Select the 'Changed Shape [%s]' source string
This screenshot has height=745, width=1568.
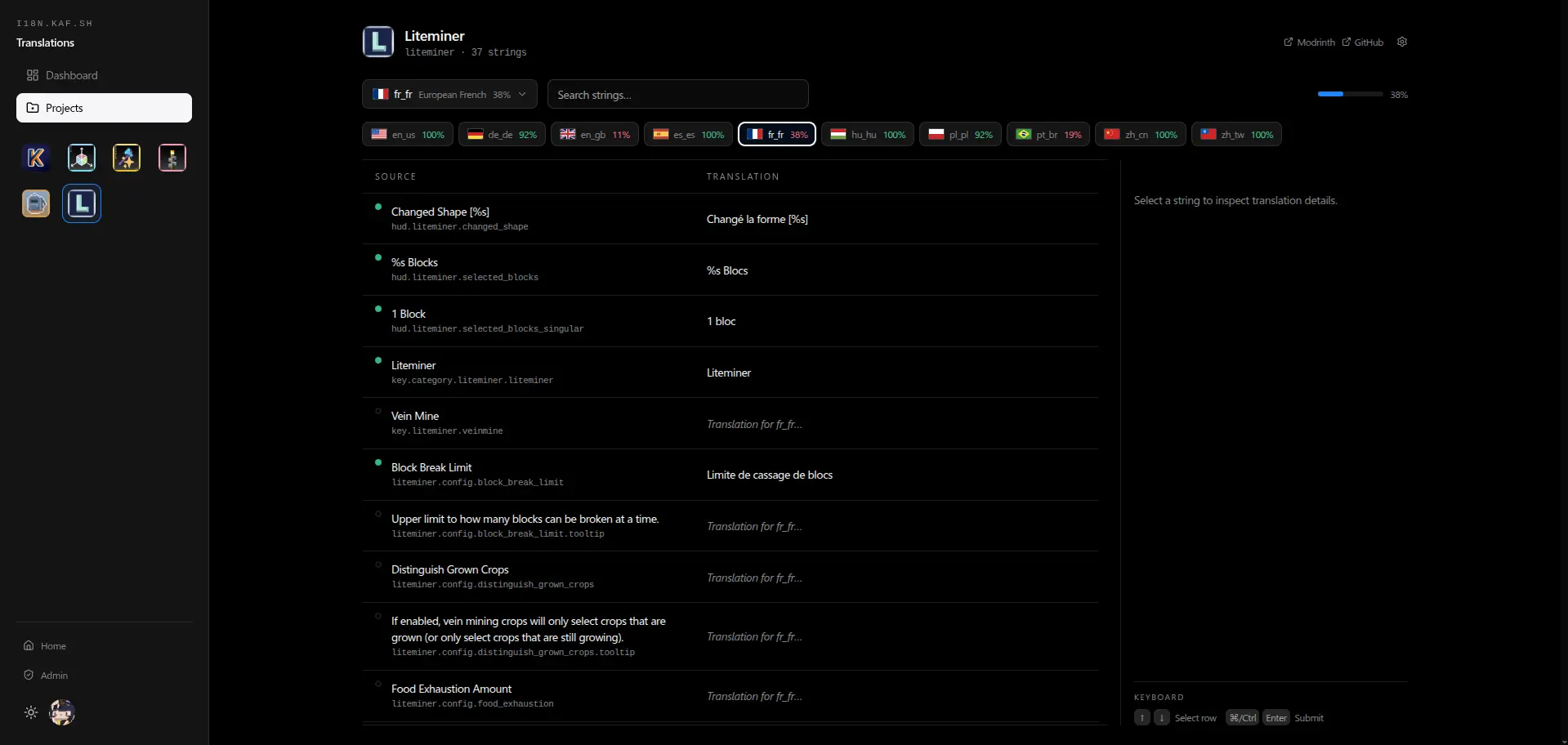point(440,212)
